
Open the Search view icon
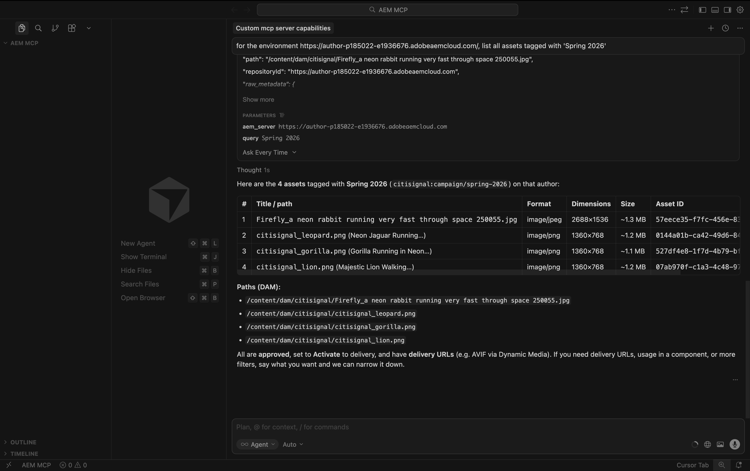(38, 28)
